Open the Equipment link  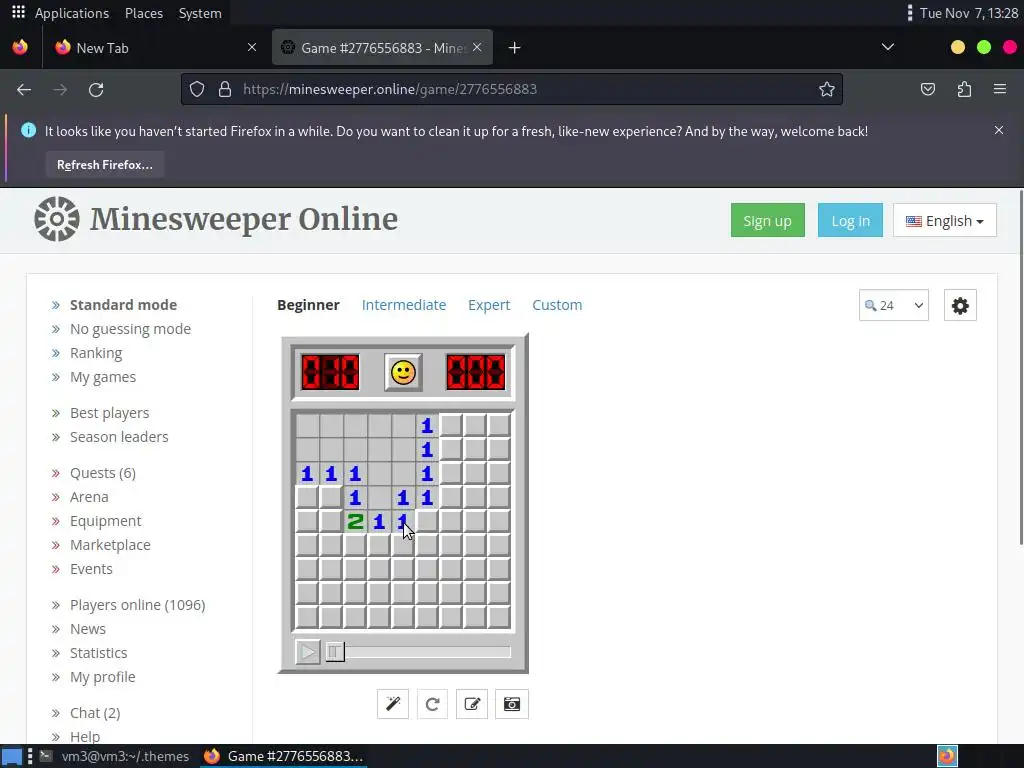point(105,521)
